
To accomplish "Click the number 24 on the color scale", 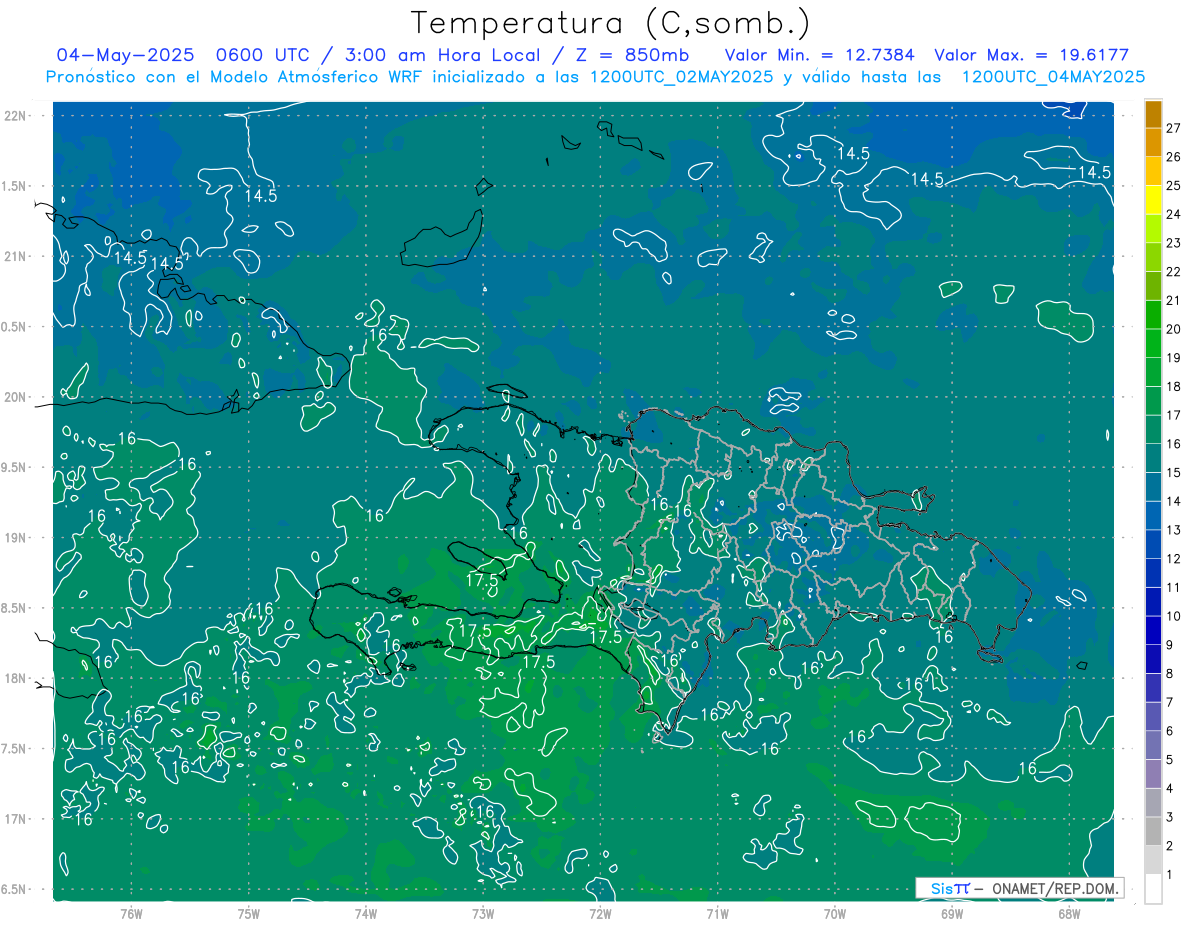I will [1174, 214].
